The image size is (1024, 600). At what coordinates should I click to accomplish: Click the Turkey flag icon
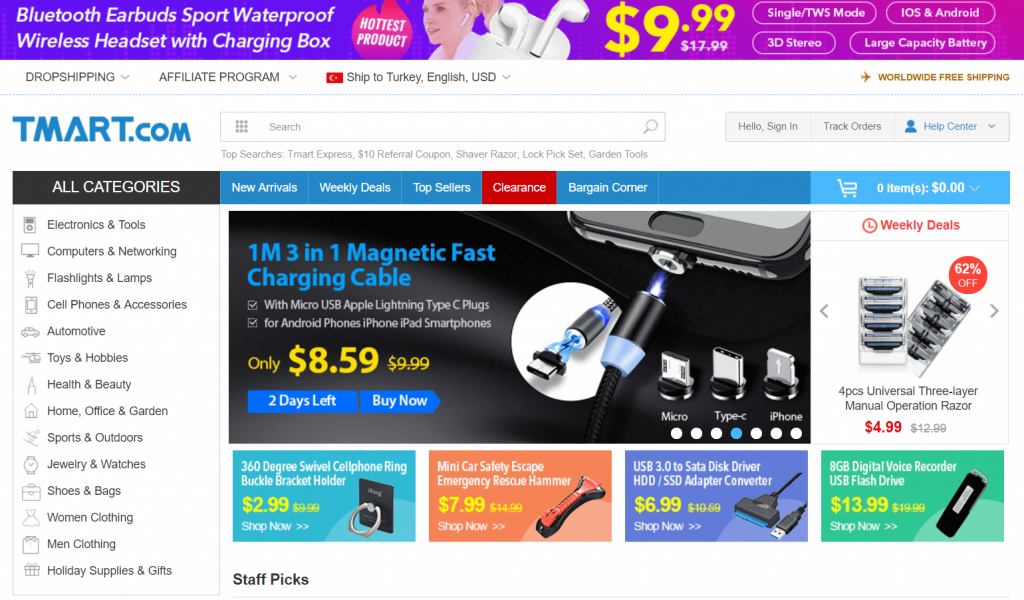(334, 78)
